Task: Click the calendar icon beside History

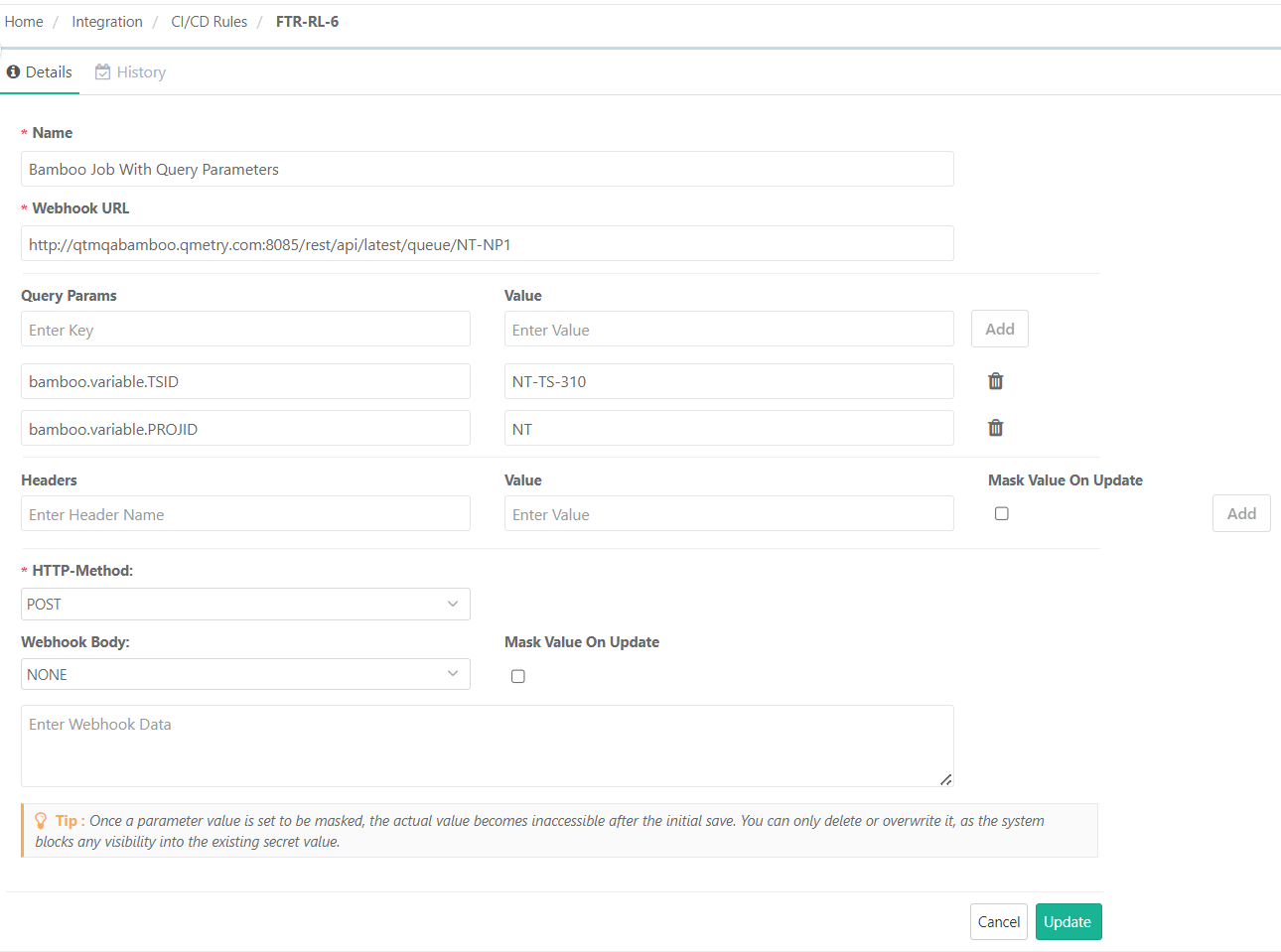Action: pos(101,71)
